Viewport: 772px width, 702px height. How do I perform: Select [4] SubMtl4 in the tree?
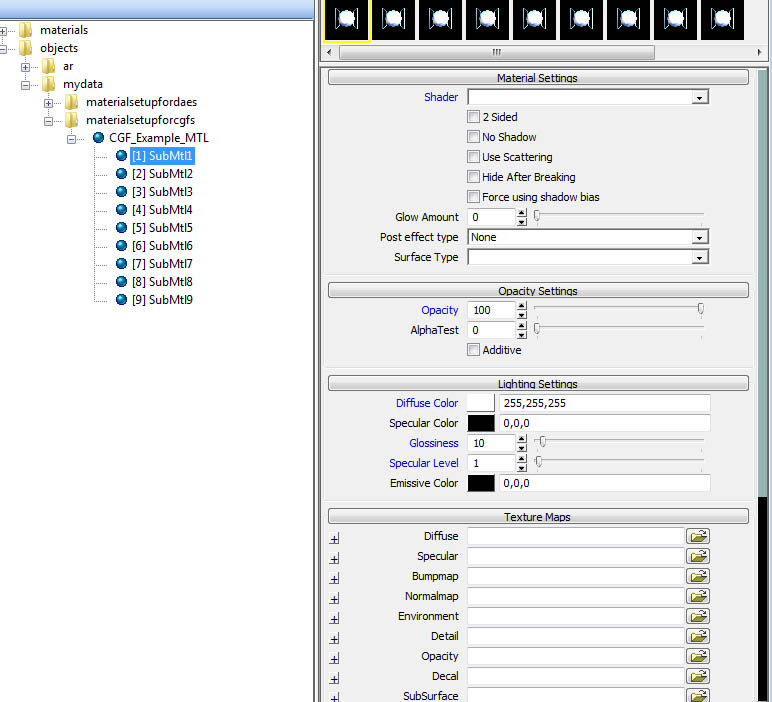162,210
